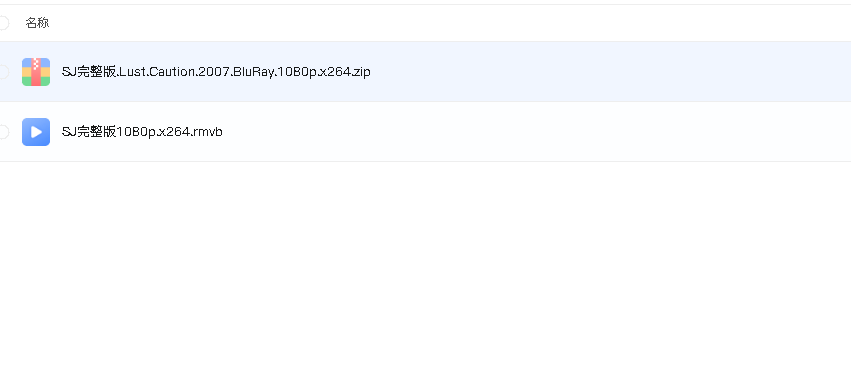Select the highlighted zip file row
Screen dimensions: 851x367
[426, 72]
